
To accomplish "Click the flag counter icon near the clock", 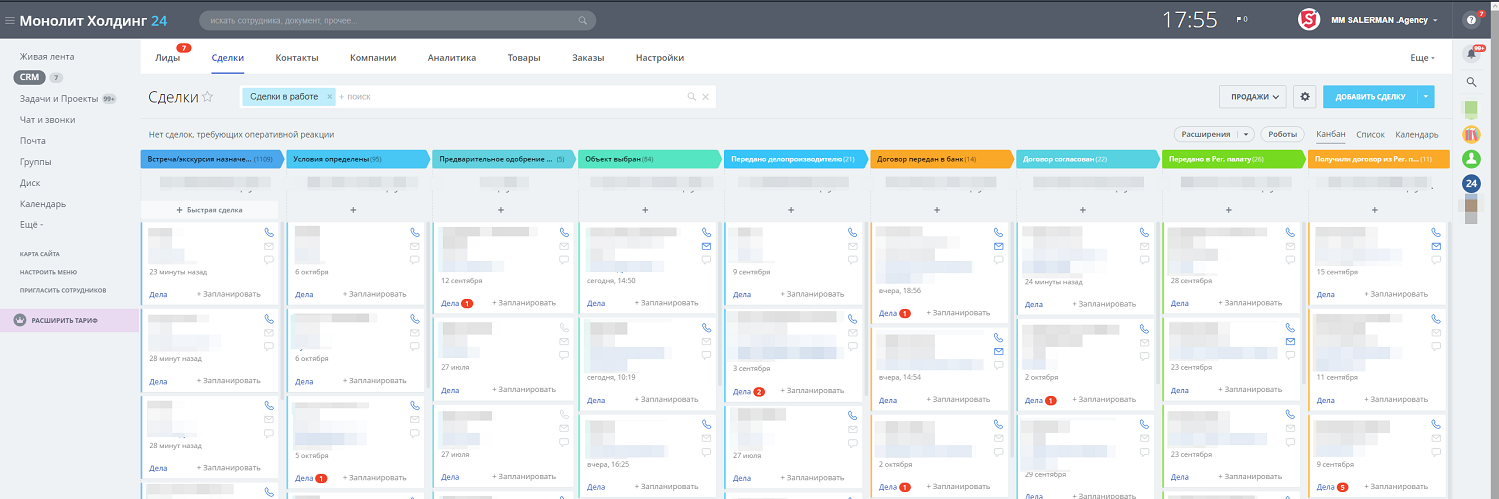I will pos(1242,19).
